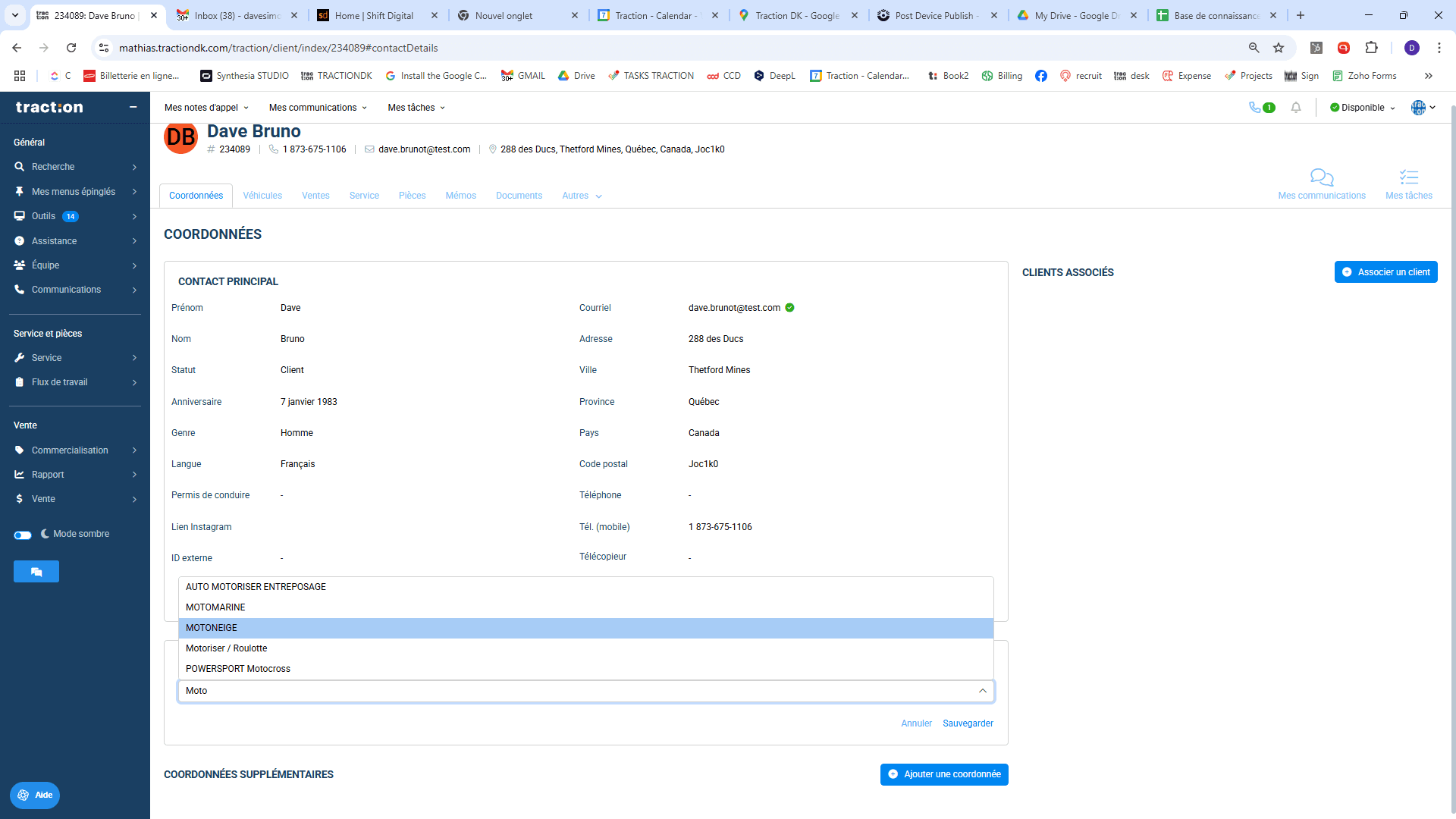Collapse the Moto combo box arrow
The height and width of the screenshot is (819, 1456).
(x=983, y=691)
